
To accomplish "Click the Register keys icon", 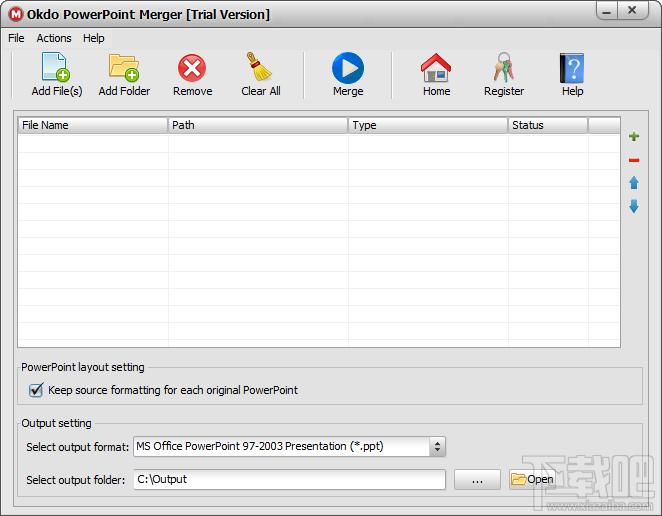I will click(x=504, y=67).
